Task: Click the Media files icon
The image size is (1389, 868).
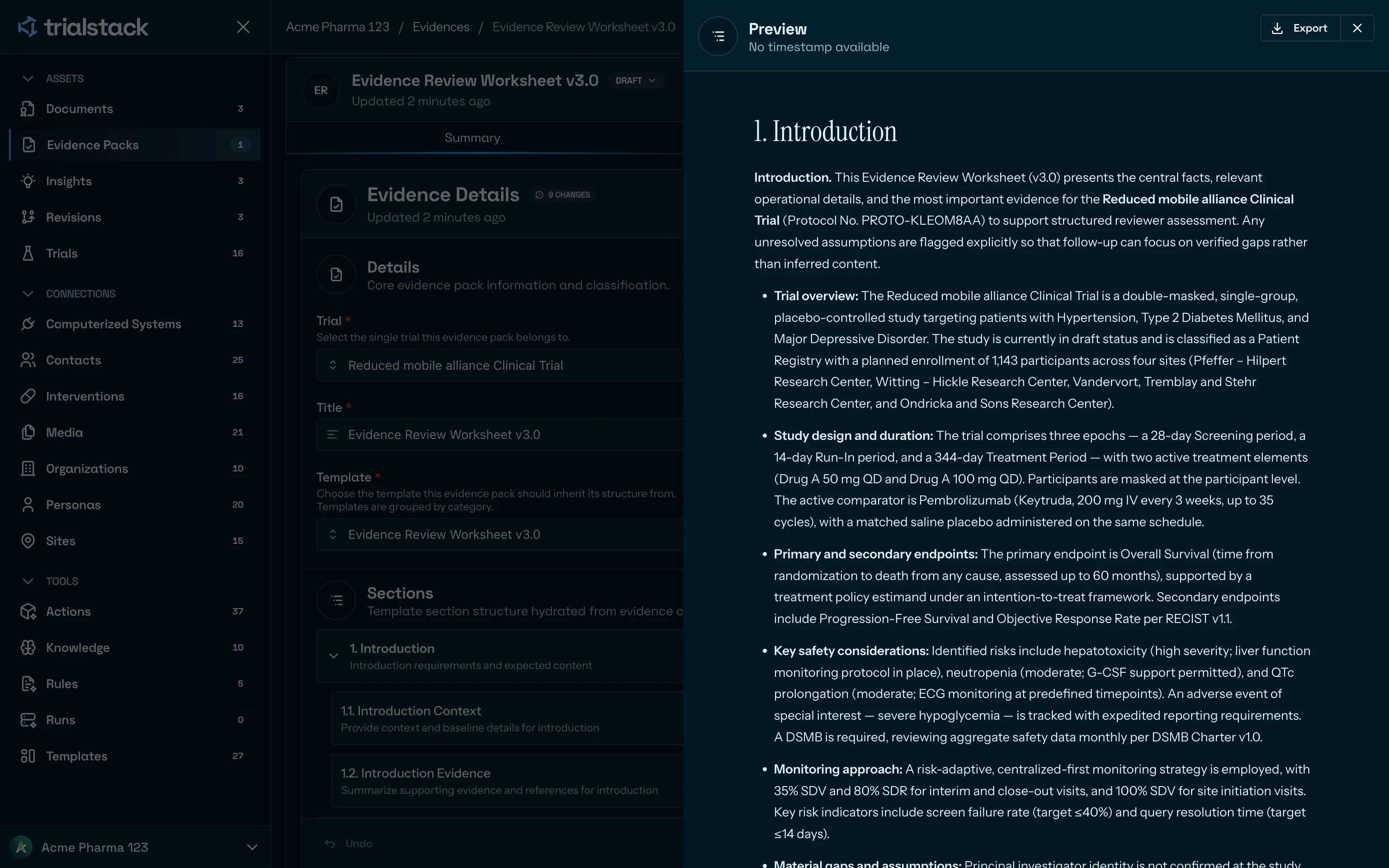Action: pos(28,432)
